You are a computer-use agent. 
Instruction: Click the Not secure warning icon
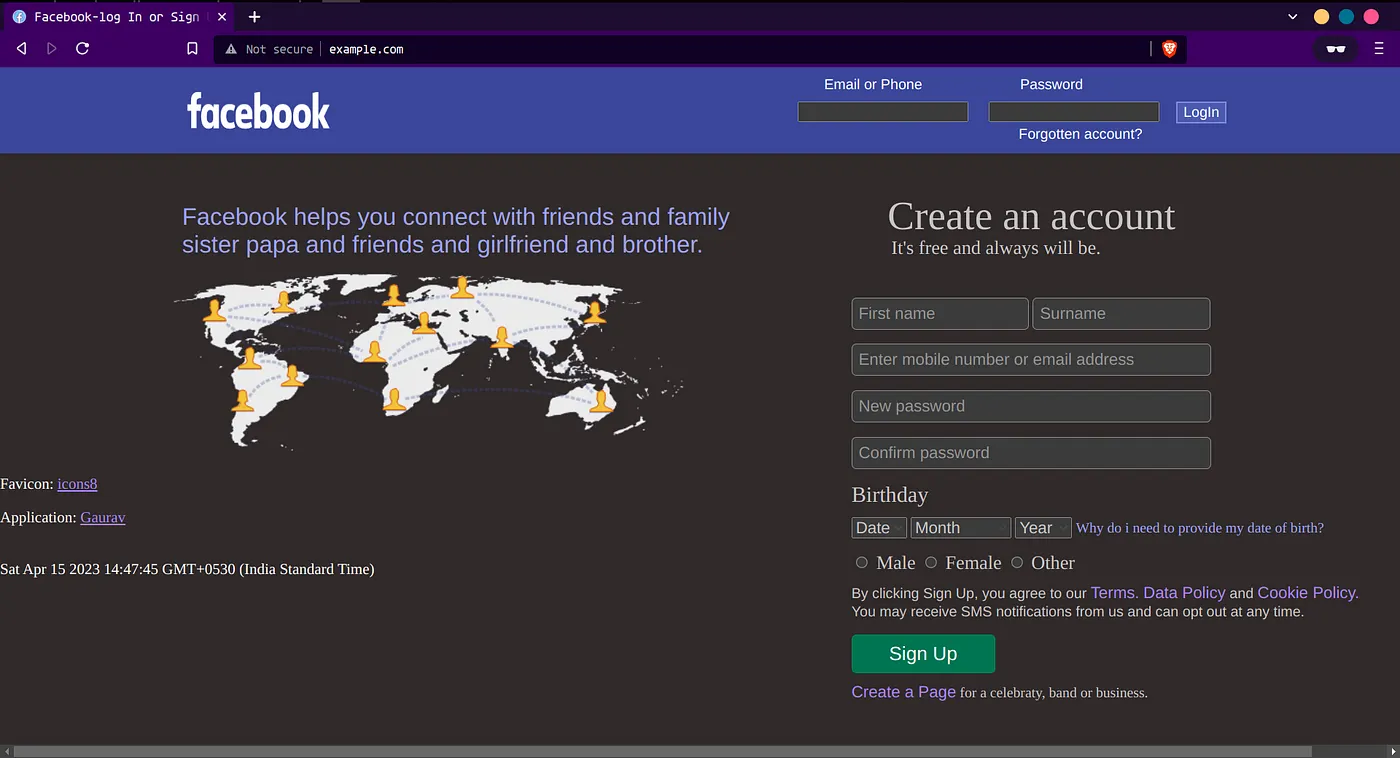click(231, 49)
